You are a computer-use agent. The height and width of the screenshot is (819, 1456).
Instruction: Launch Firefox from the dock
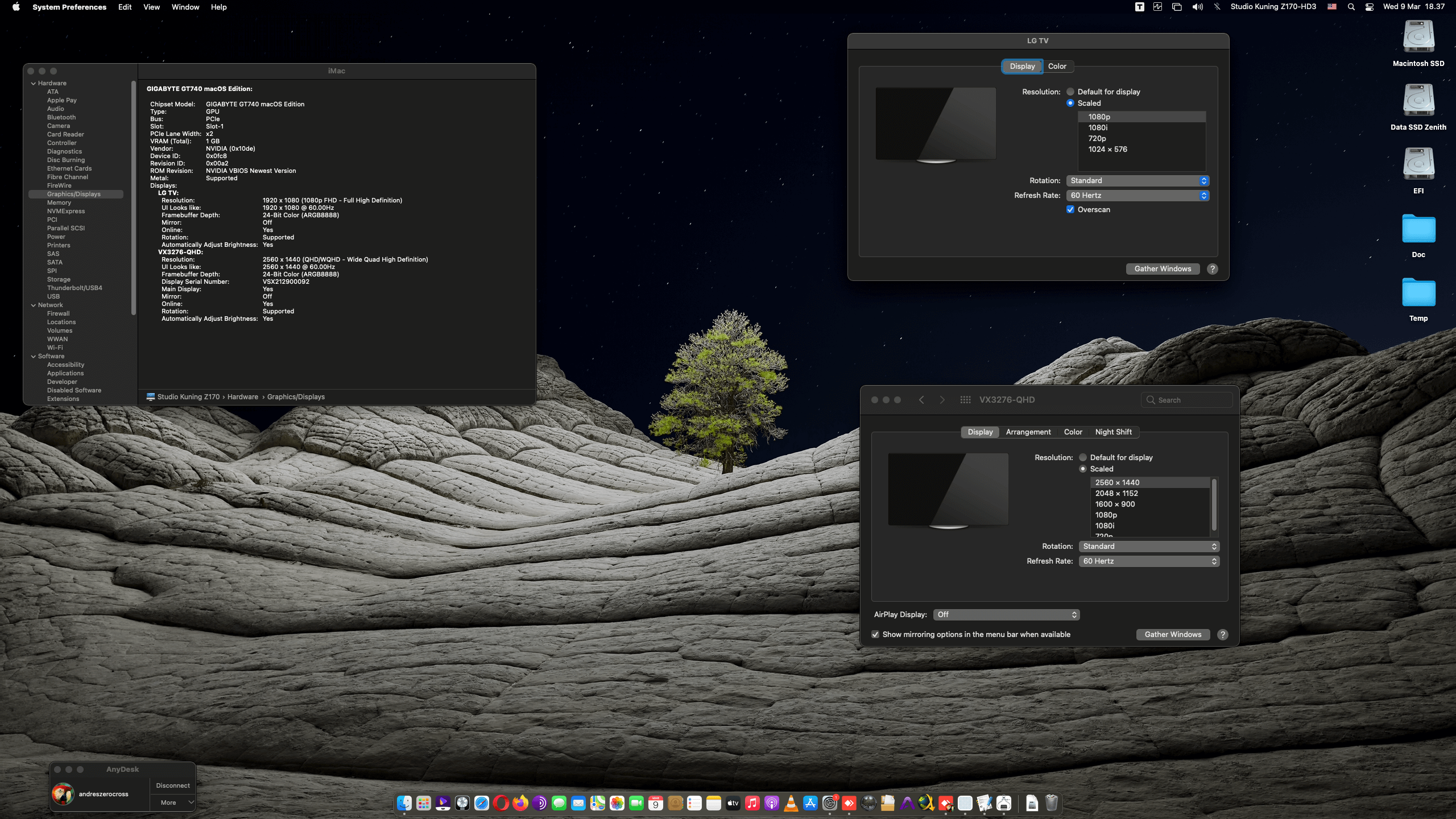coord(520,803)
